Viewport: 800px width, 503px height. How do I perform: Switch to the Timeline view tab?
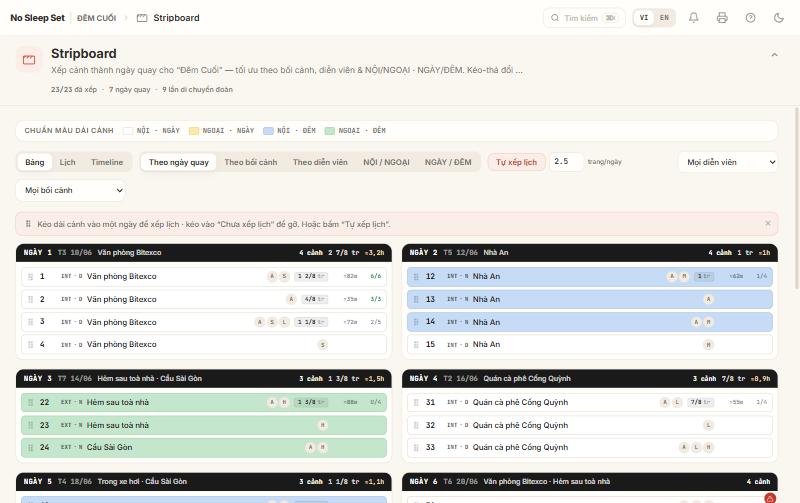tap(107, 162)
